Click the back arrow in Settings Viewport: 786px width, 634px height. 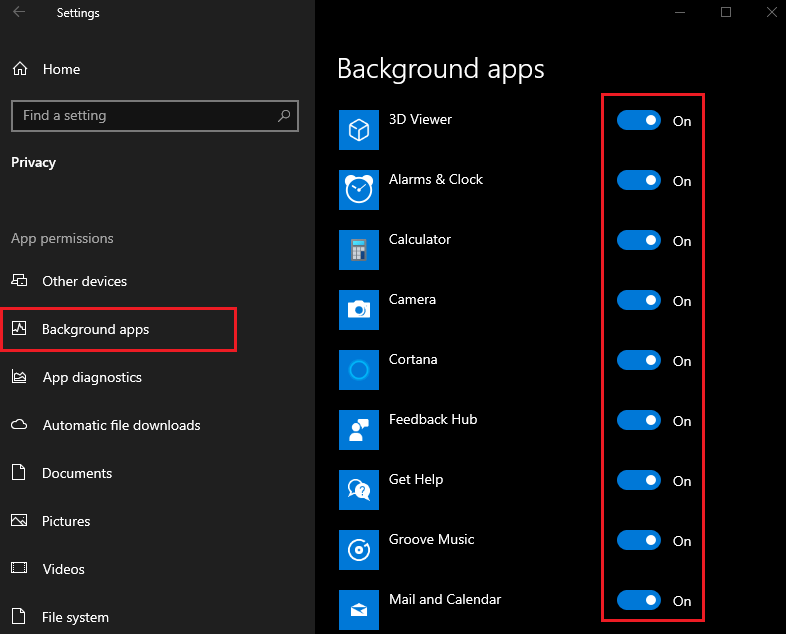click(x=19, y=12)
